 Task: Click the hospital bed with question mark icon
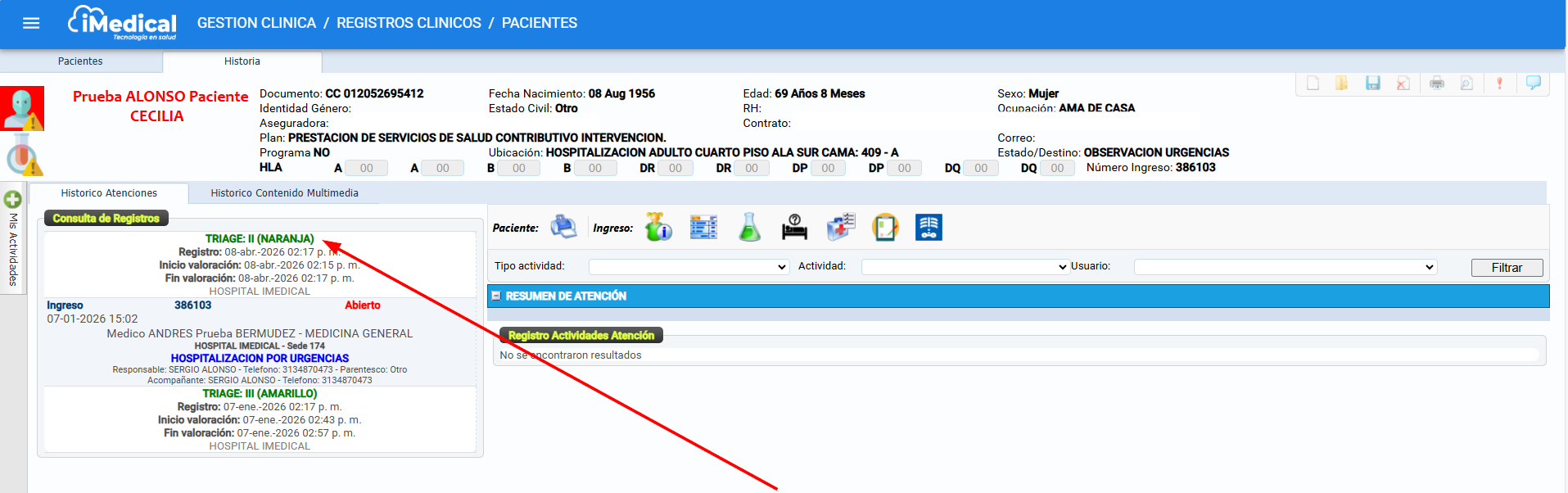pyautogui.click(x=794, y=227)
